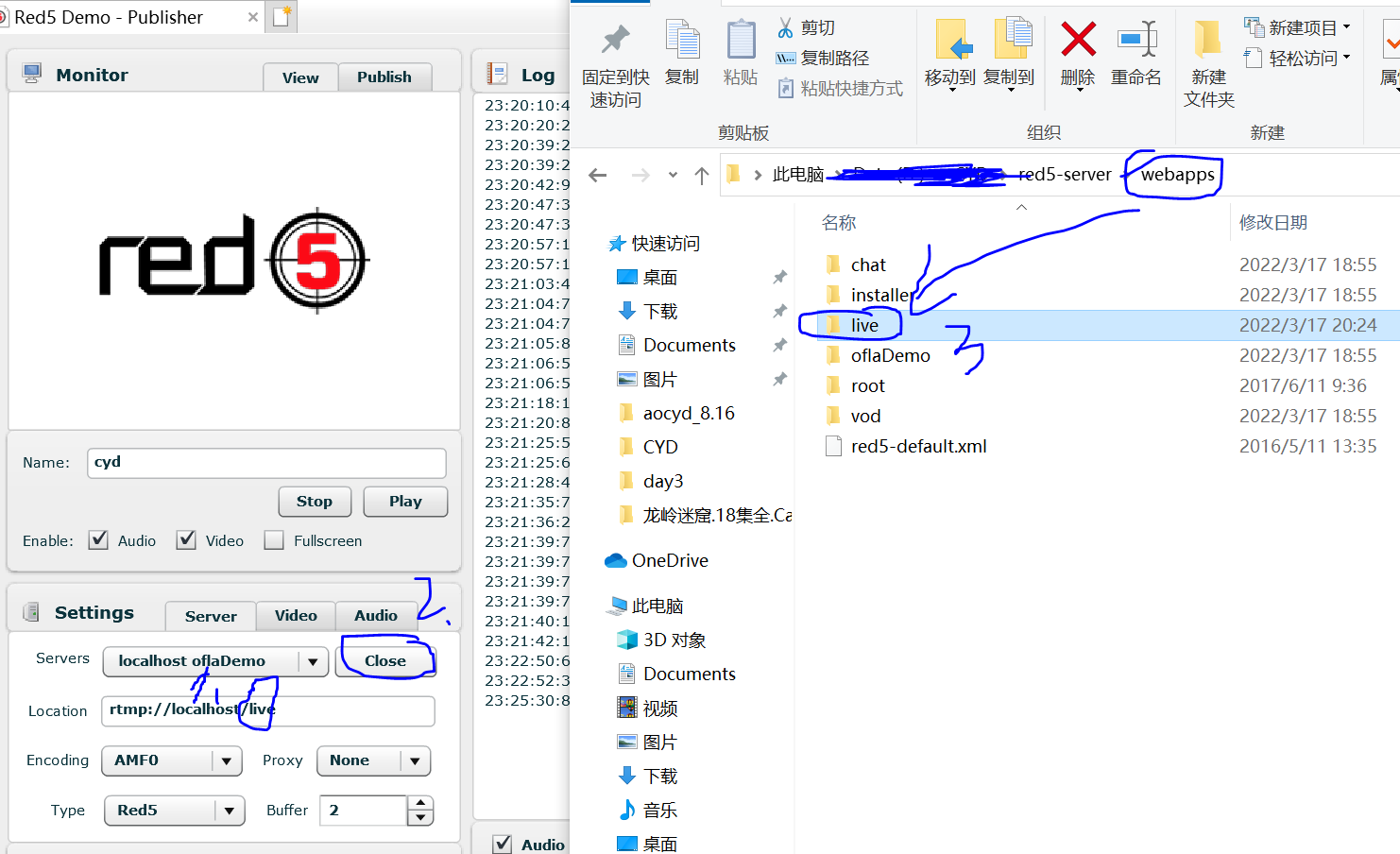Click the Copy (复制) ribbon icon
The image size is (1400, 854).
(x=682, y=40)
